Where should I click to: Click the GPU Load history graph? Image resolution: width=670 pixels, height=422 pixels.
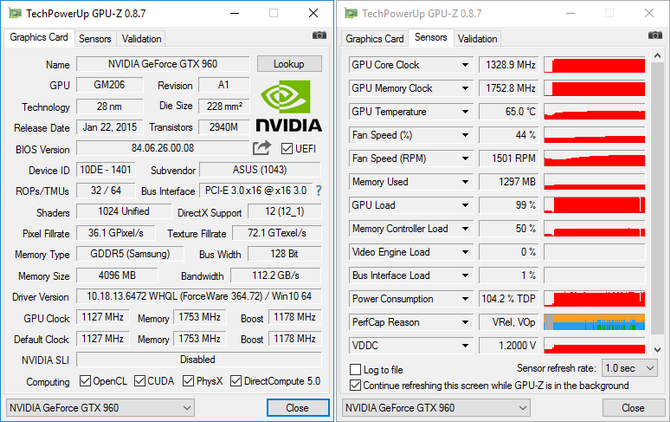(594, 205)
